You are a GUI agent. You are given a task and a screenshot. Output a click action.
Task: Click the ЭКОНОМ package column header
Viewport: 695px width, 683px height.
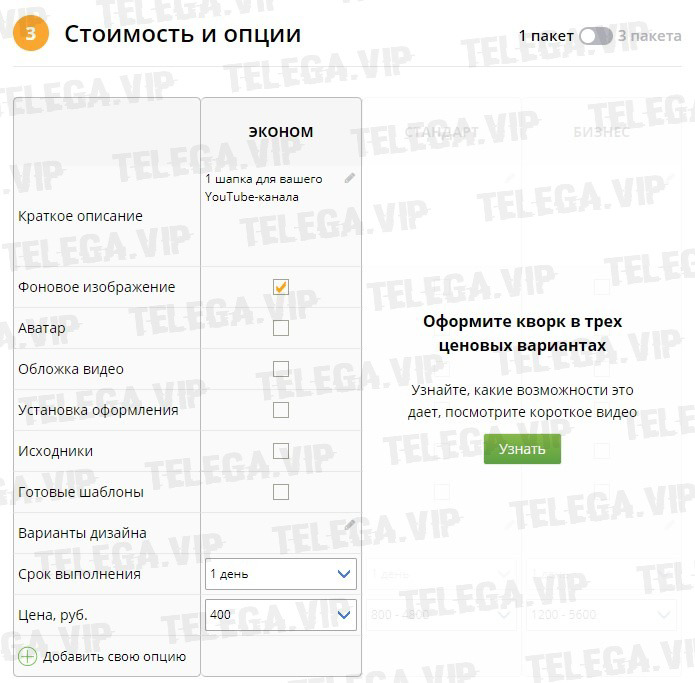[281, 132]
